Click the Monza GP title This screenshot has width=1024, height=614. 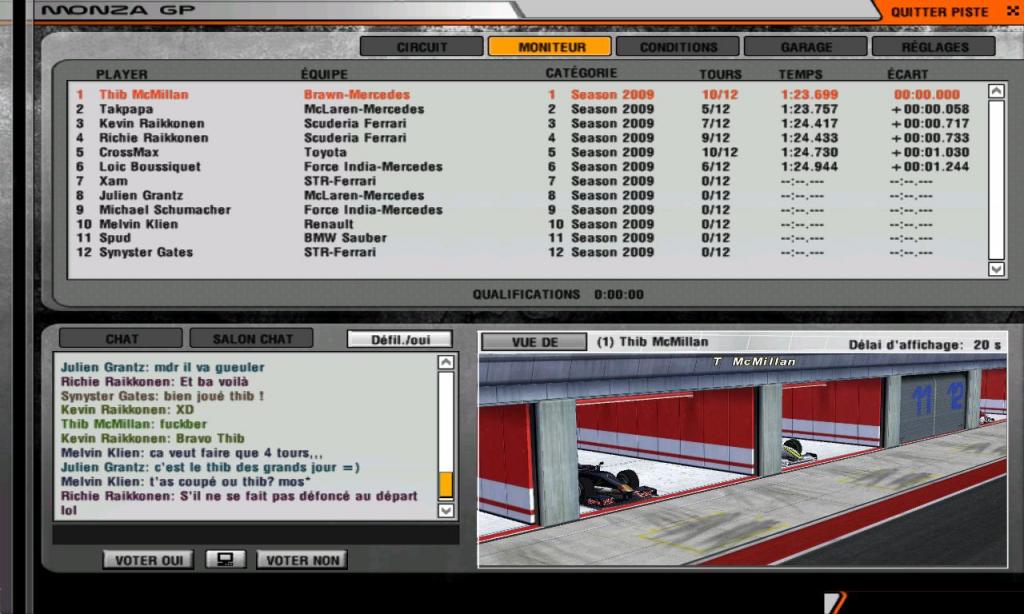(x=118, y=10)
